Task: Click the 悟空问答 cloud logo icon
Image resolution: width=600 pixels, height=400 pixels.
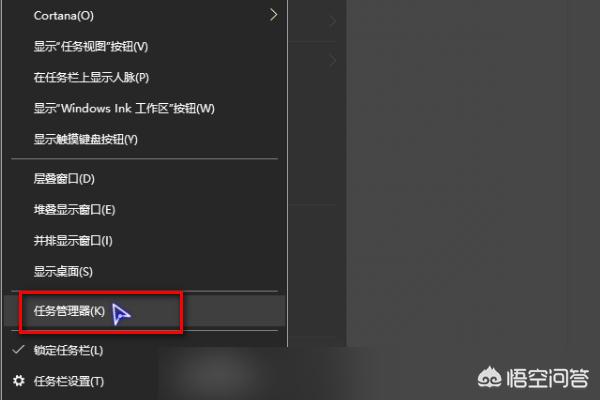Action: (489, 378)
